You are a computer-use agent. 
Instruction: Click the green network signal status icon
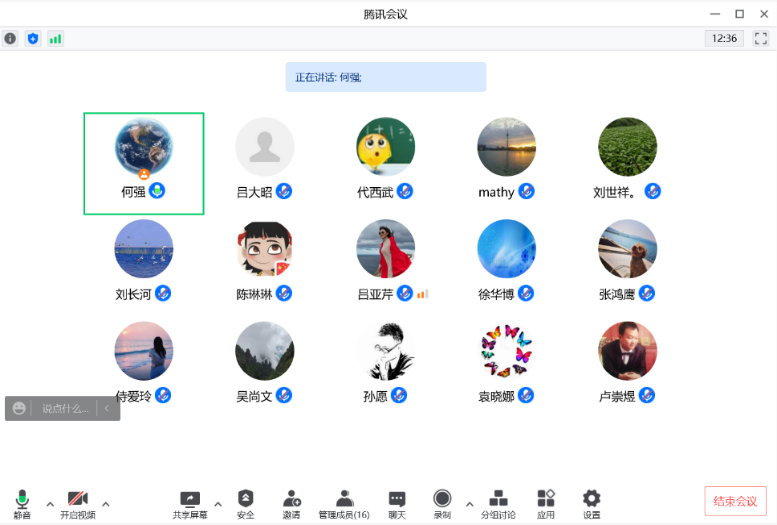[x=55, y=38]
